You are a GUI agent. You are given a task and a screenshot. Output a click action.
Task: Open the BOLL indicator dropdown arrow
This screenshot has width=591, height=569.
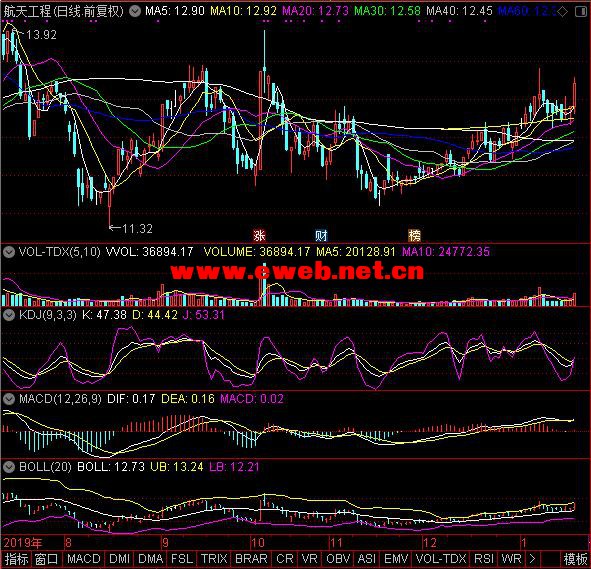point(9,467)
